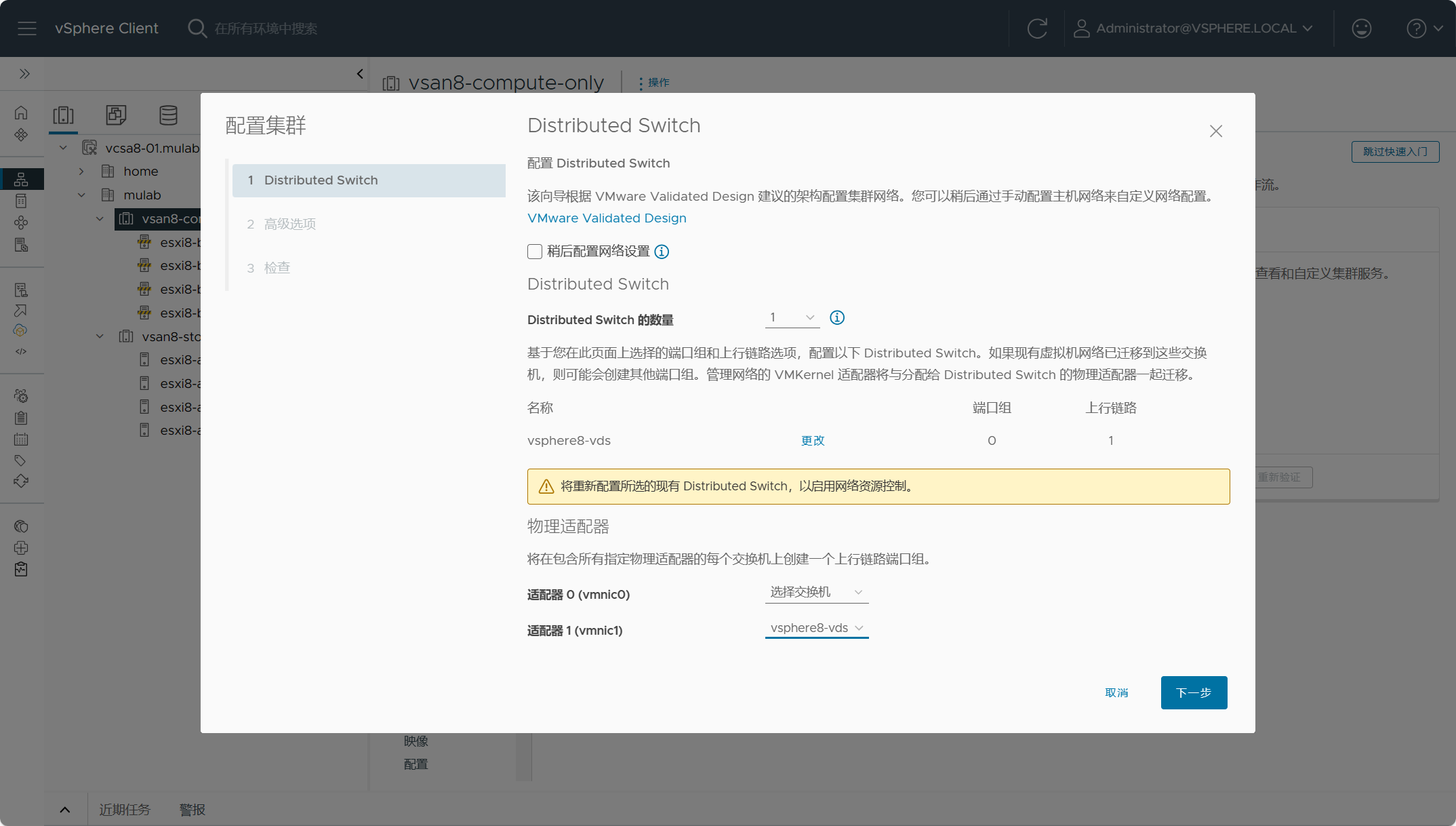Screen dimensions: 1456x826
Task: Click info icon beside Distributed Switch count
Action: coord(837,317)
